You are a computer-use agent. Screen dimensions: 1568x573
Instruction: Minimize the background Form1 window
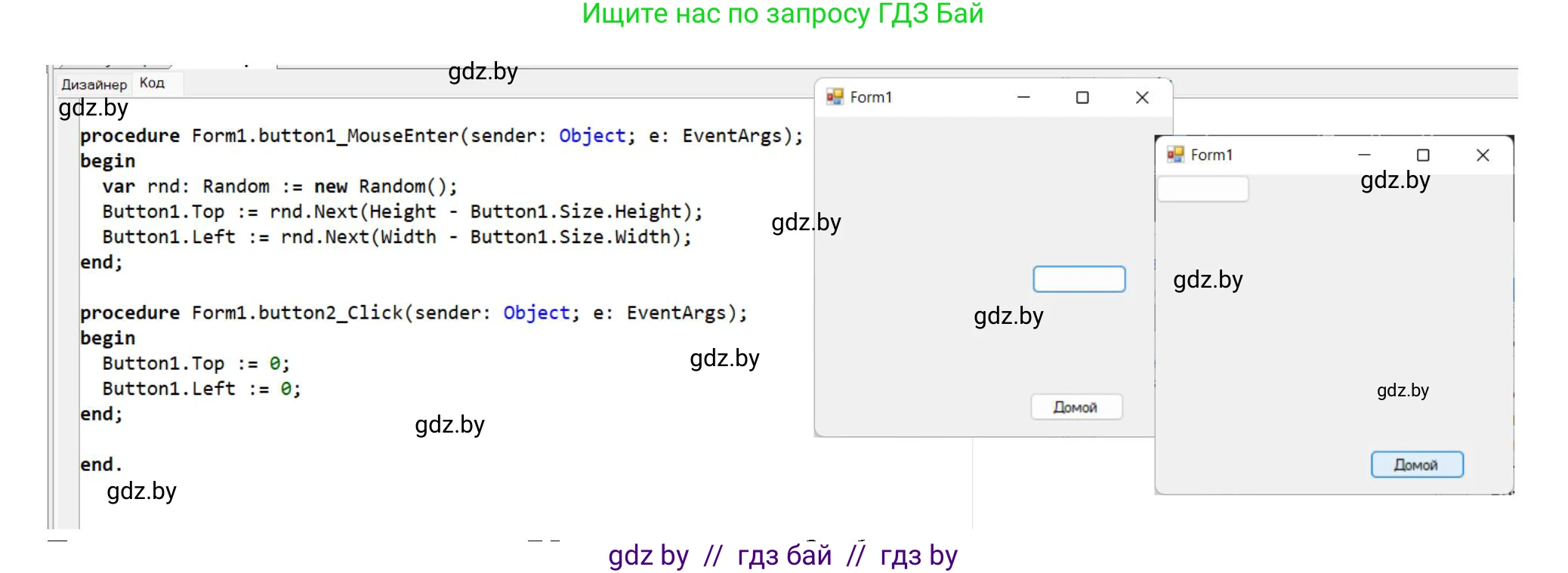click(1023, 97)
